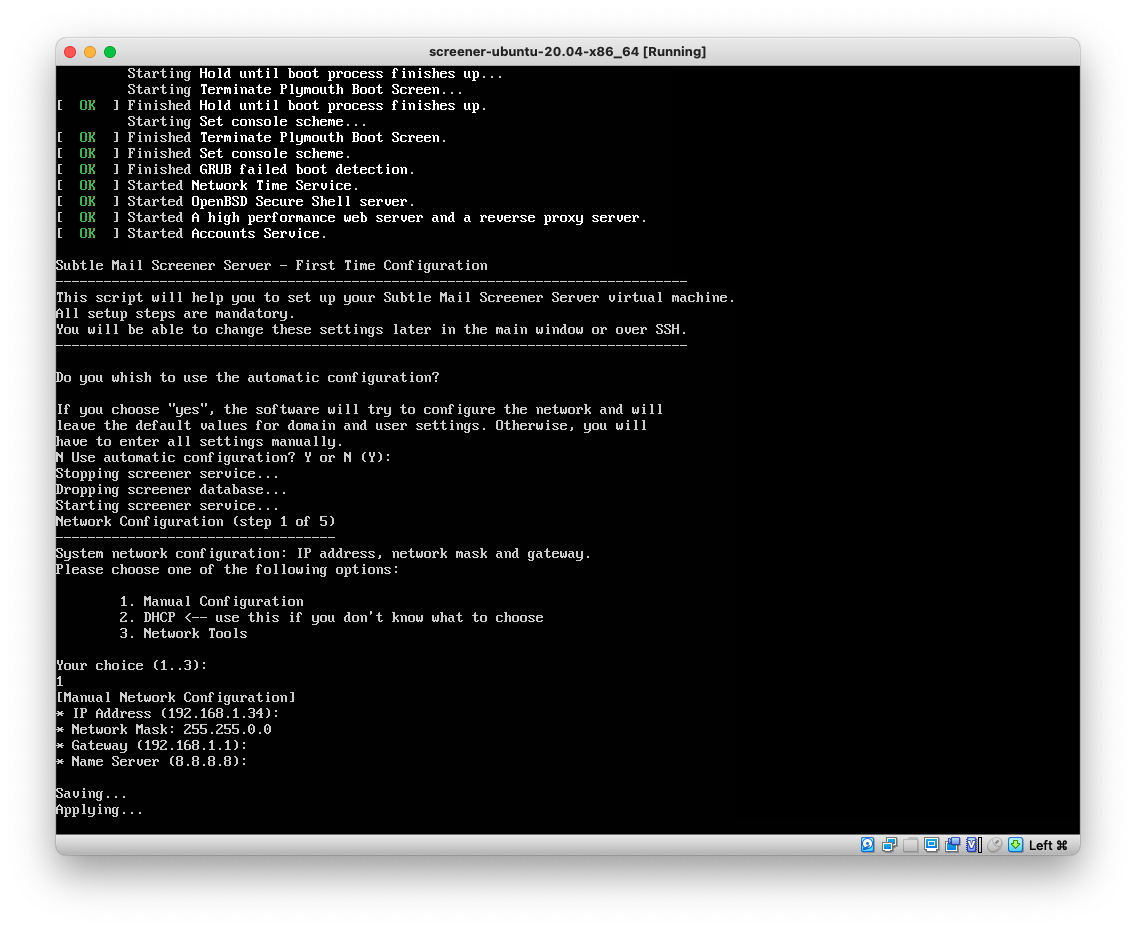Click the DHCP option line in terminal

pos(330,617)
